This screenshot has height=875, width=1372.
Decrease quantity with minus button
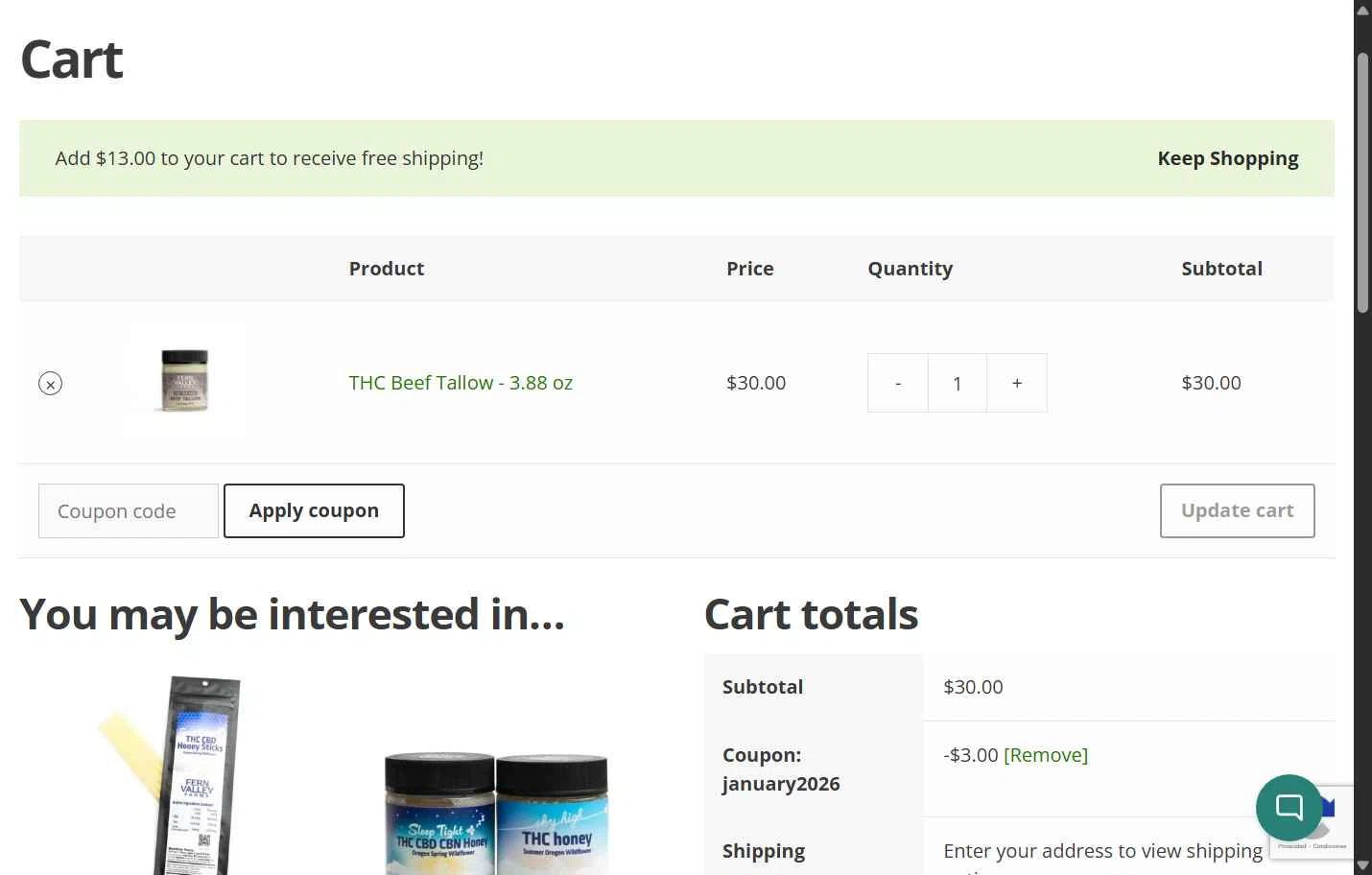[x=898, y=383]
